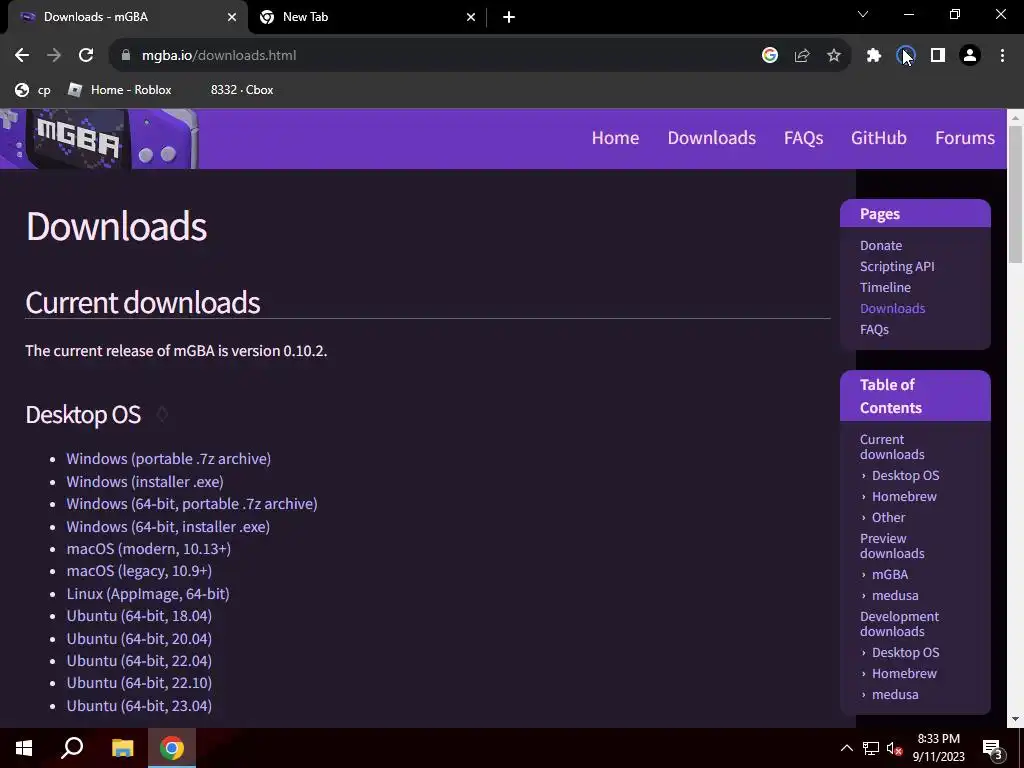Jump to Other in table of contents
The height and width of the screenshot is (768, 1024).
(888, 517)
